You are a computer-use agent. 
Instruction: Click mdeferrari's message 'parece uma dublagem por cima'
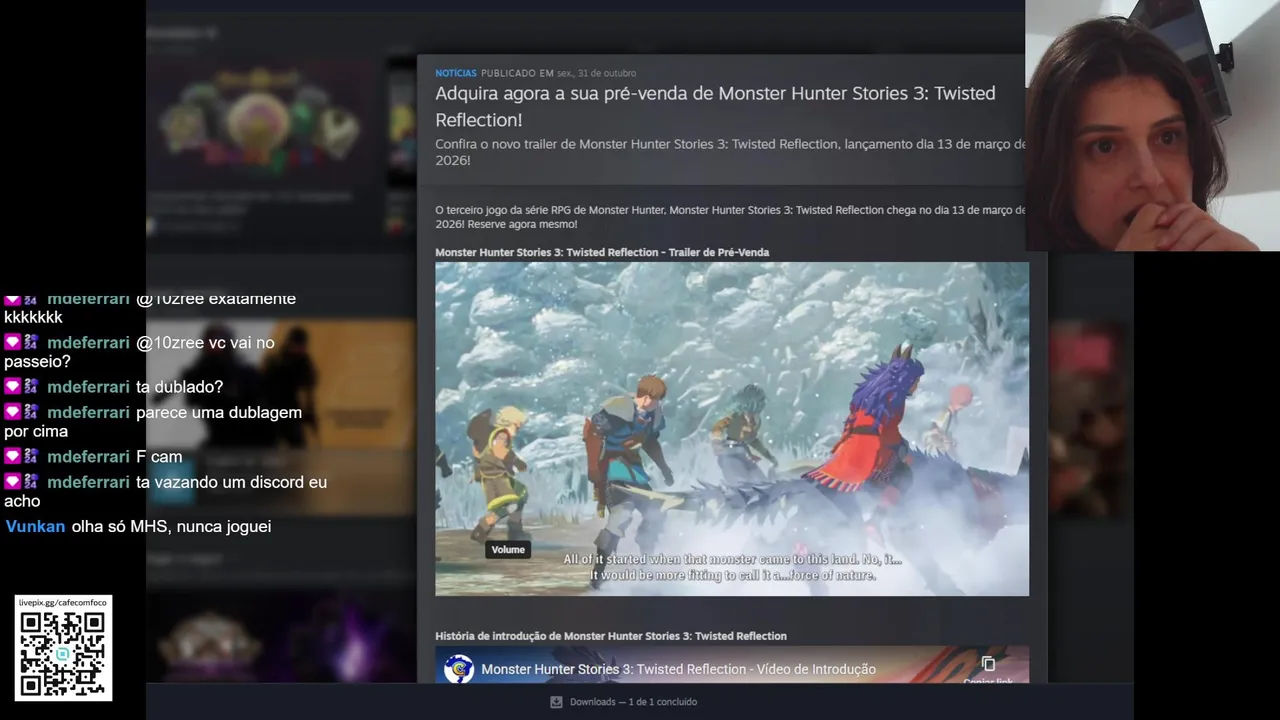(x=153, y=422)
